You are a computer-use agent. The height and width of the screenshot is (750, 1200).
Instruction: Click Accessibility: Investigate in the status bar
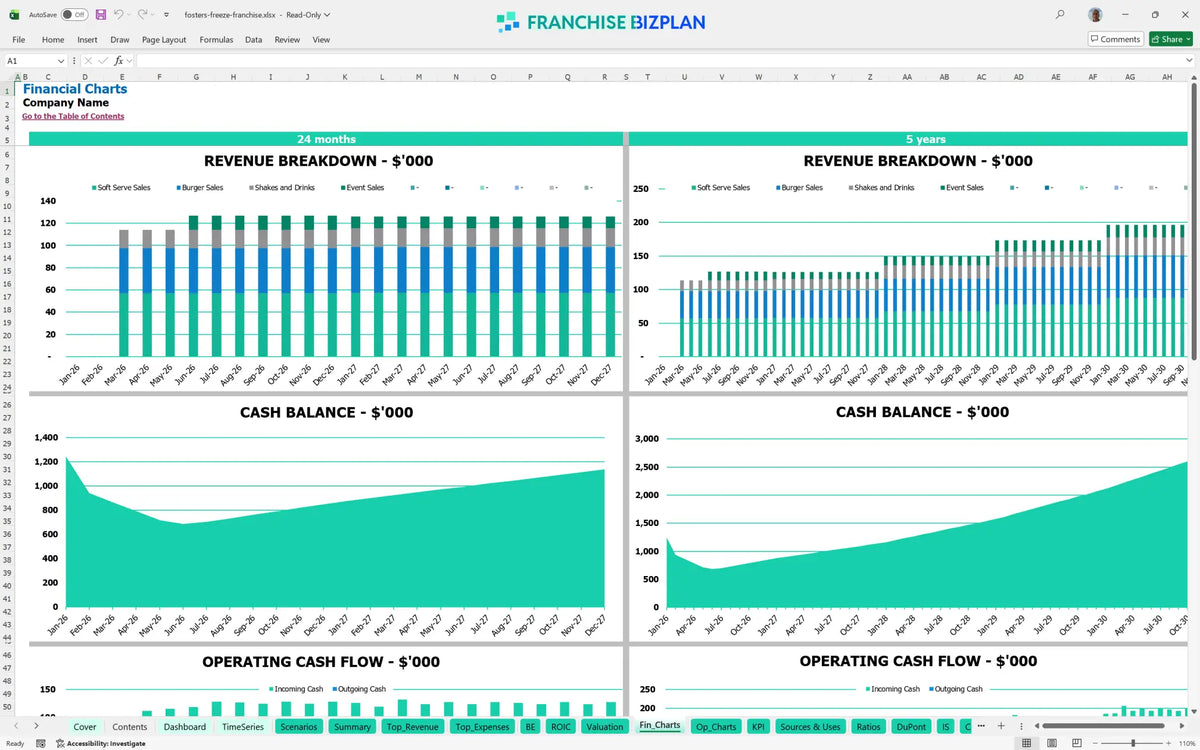[100, 743]
